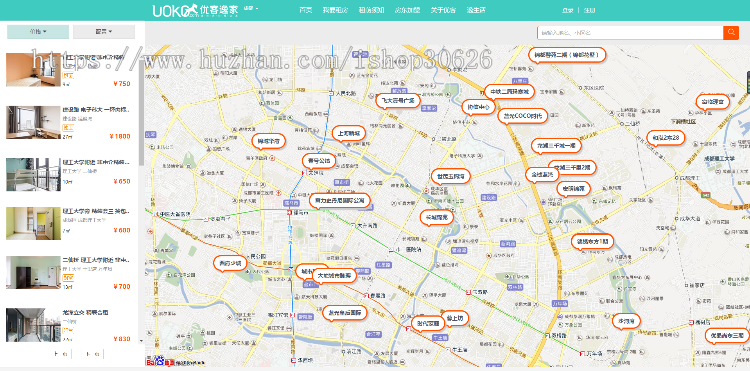Image resolution: width=750 pixels, height=371 pixels.
Task: Select the 沙河湾 map marker
Action: point(626,321)
